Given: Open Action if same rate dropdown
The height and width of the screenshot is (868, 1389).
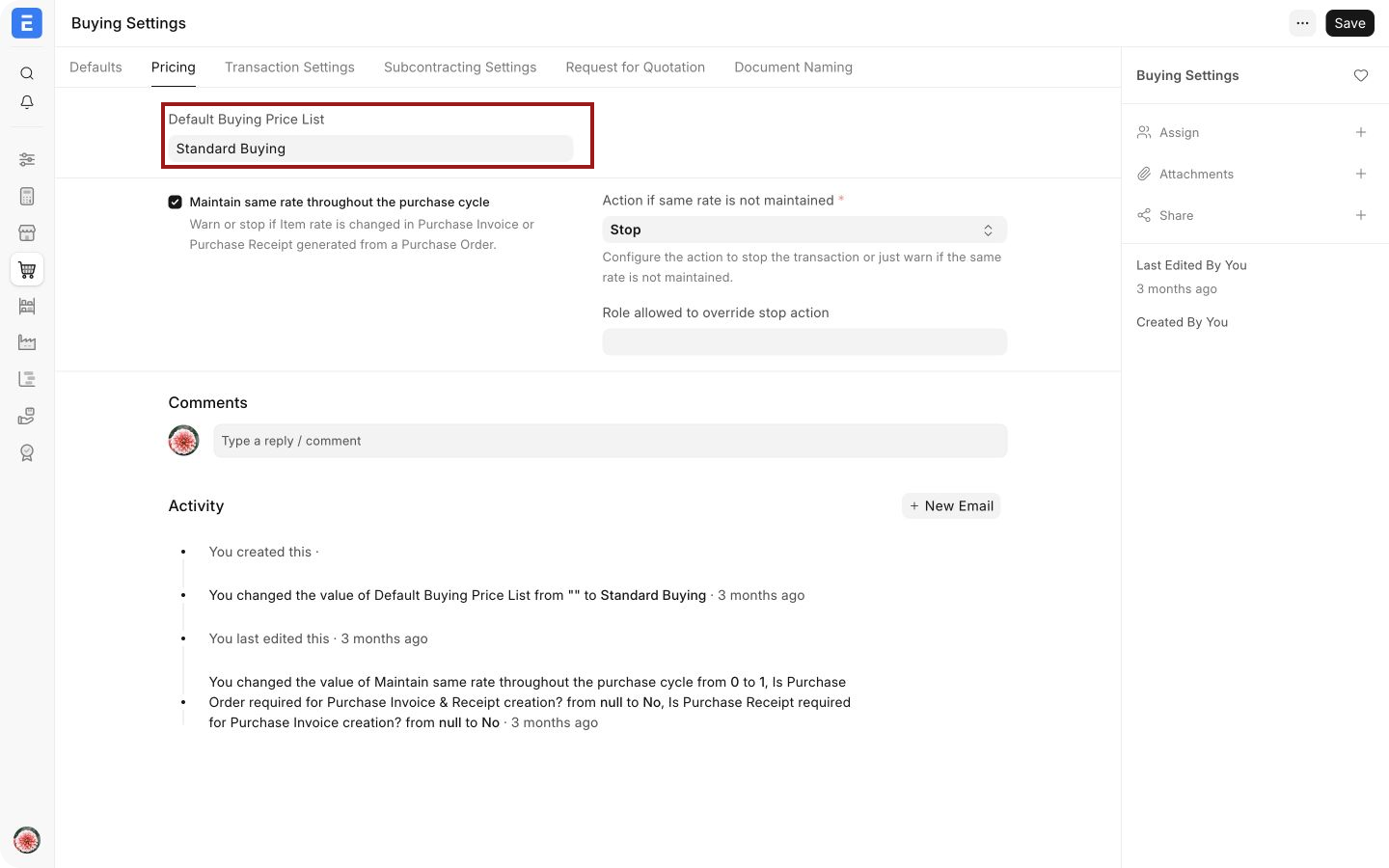Looking at the screenshot, I should tap(804, 230).
